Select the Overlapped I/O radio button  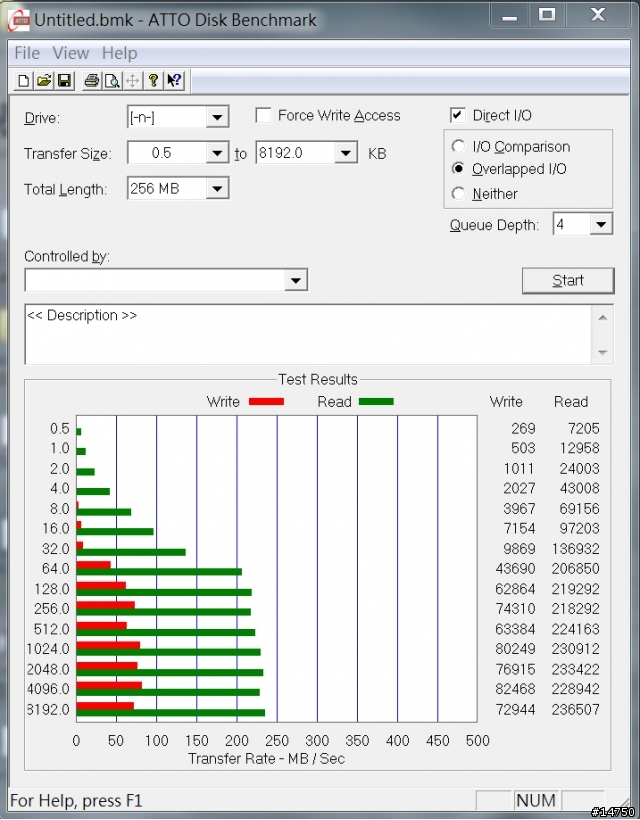point(459,168)
